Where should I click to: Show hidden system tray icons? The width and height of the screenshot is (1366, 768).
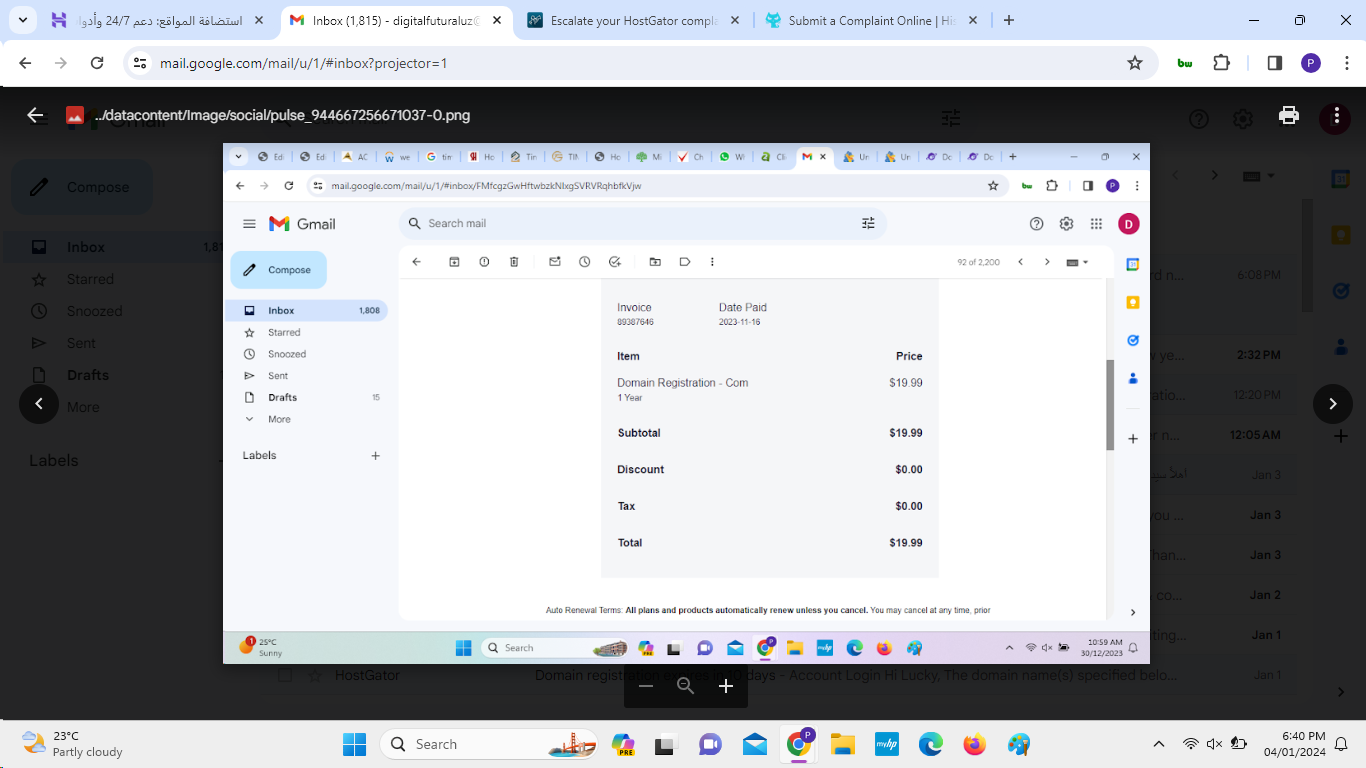[1159, 744]
